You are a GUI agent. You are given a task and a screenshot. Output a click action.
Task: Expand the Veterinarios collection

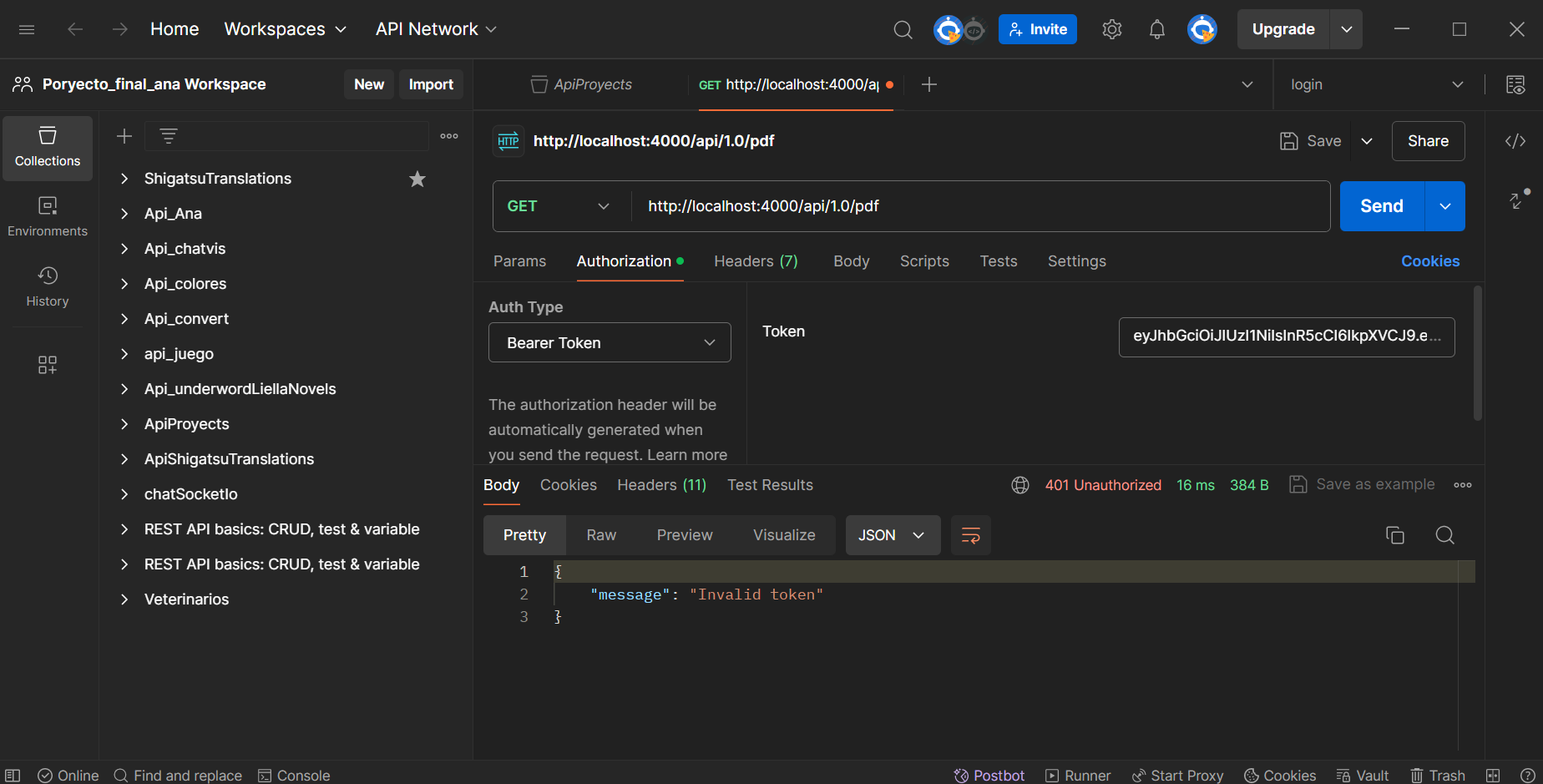pos(124,599)
